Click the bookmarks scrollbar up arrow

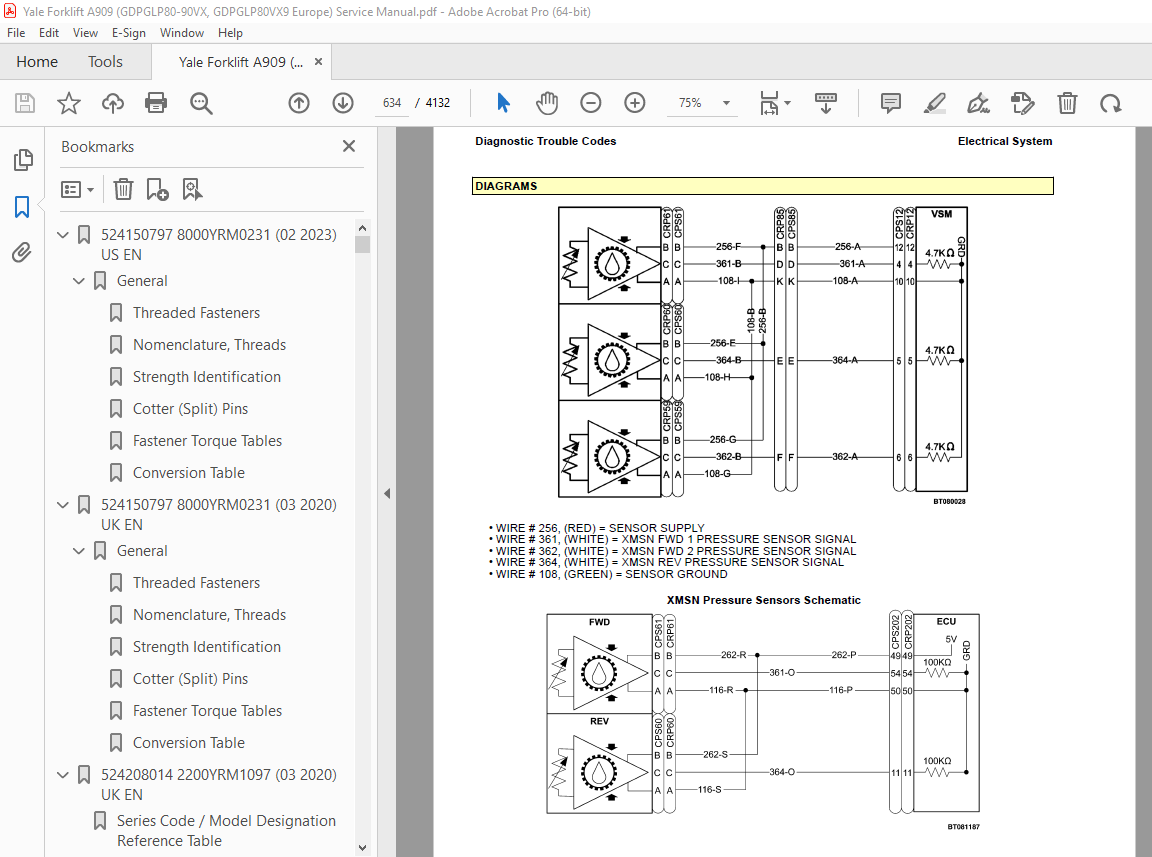(x=362, y=227)
